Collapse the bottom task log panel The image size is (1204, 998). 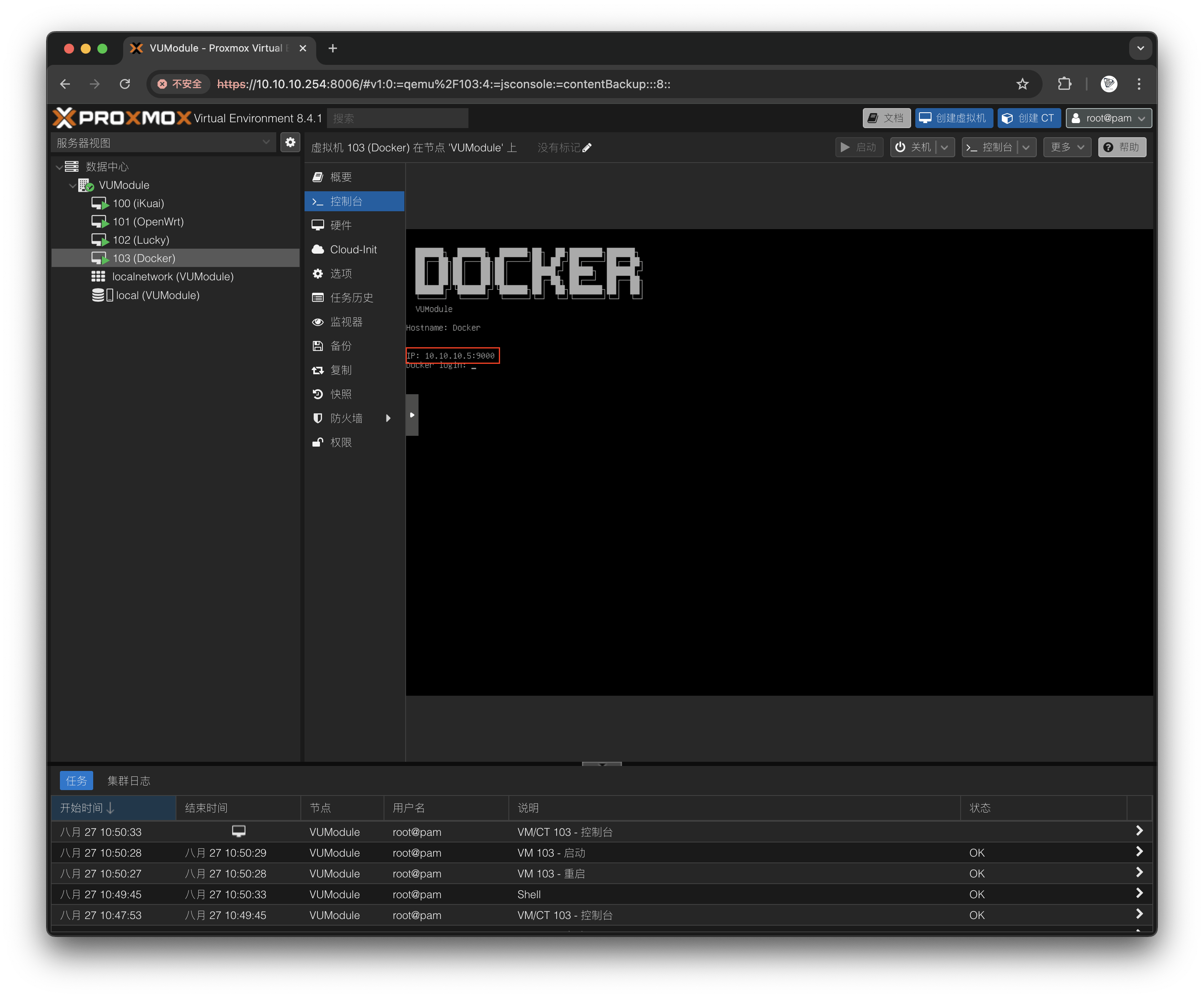(x=602, y=764)
